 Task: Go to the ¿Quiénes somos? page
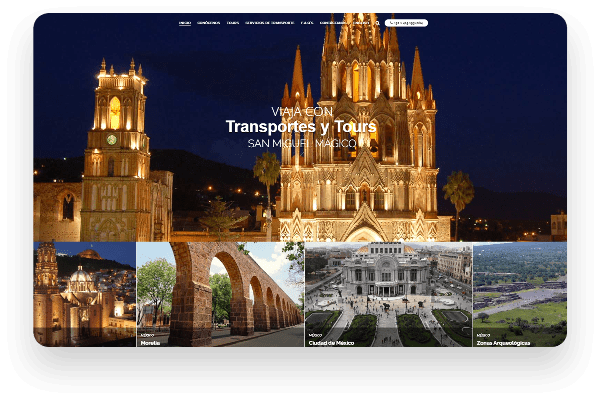pyautogui.click(x=208, y=21)
